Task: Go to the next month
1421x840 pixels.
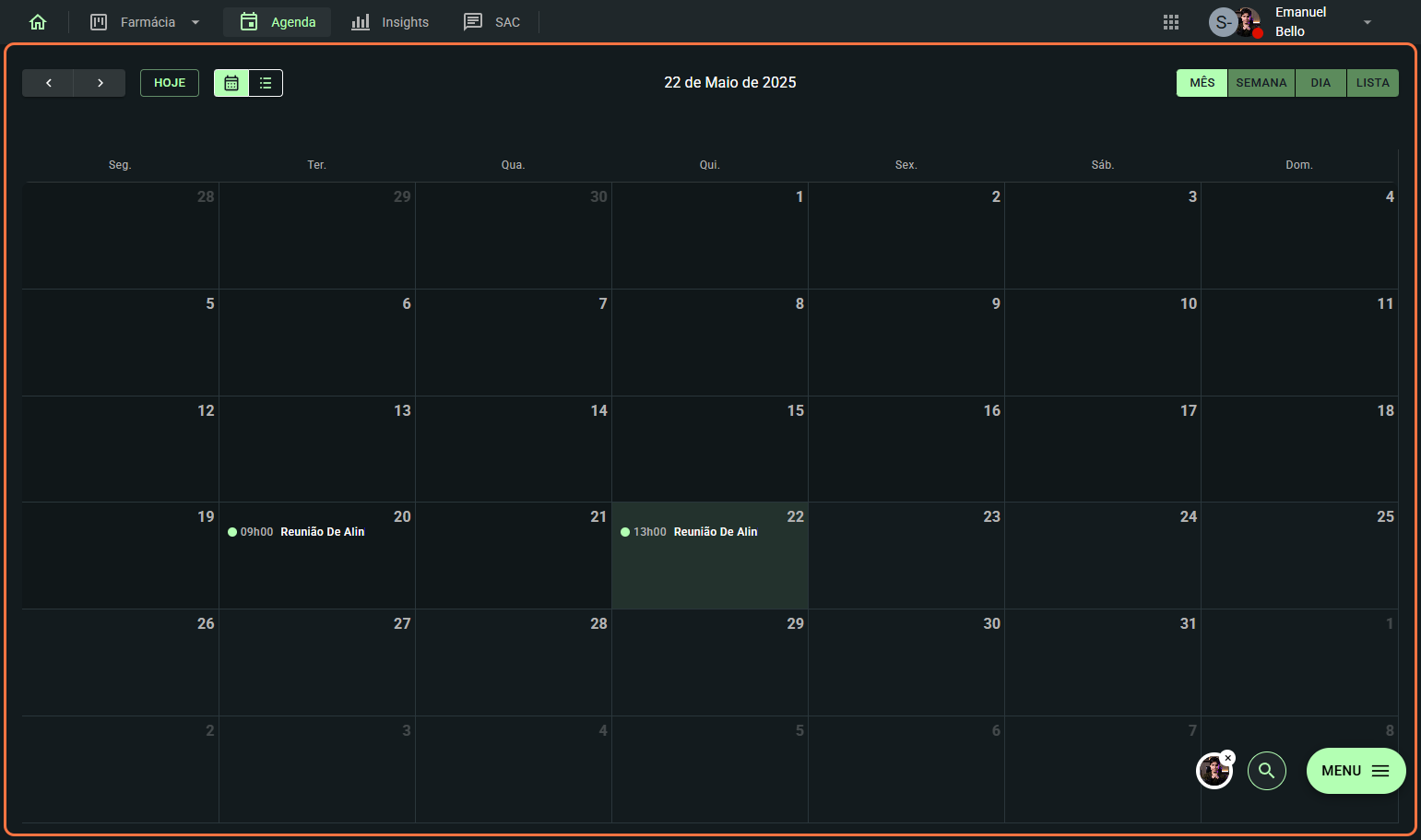Action: pyautogui.click(x=100, y=83)
